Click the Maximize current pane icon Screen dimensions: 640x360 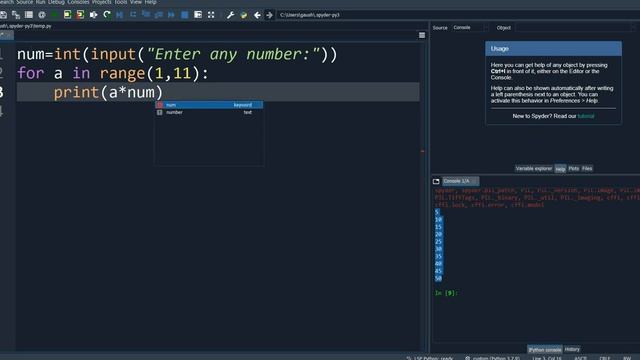[198, 15]
